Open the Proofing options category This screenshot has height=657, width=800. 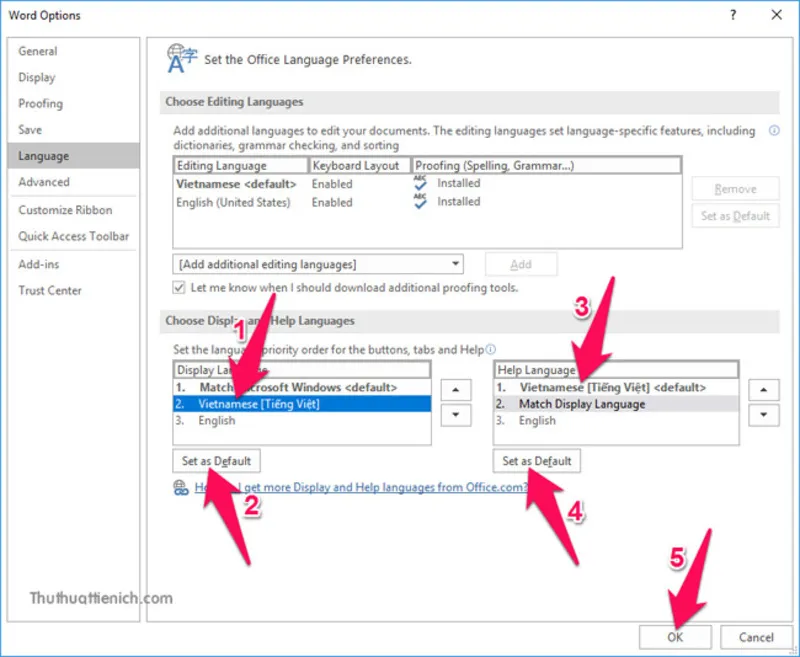pyautogui.click(x=73, y=104)
